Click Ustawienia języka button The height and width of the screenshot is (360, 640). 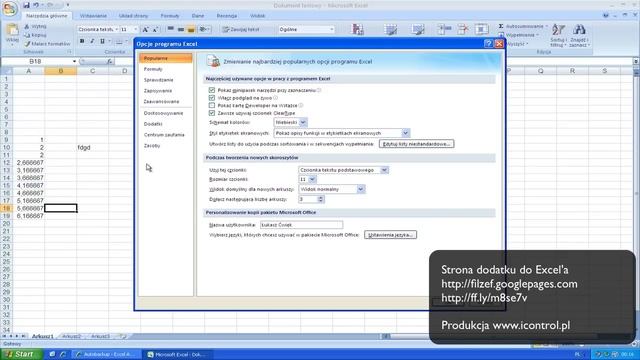point(390,235)
